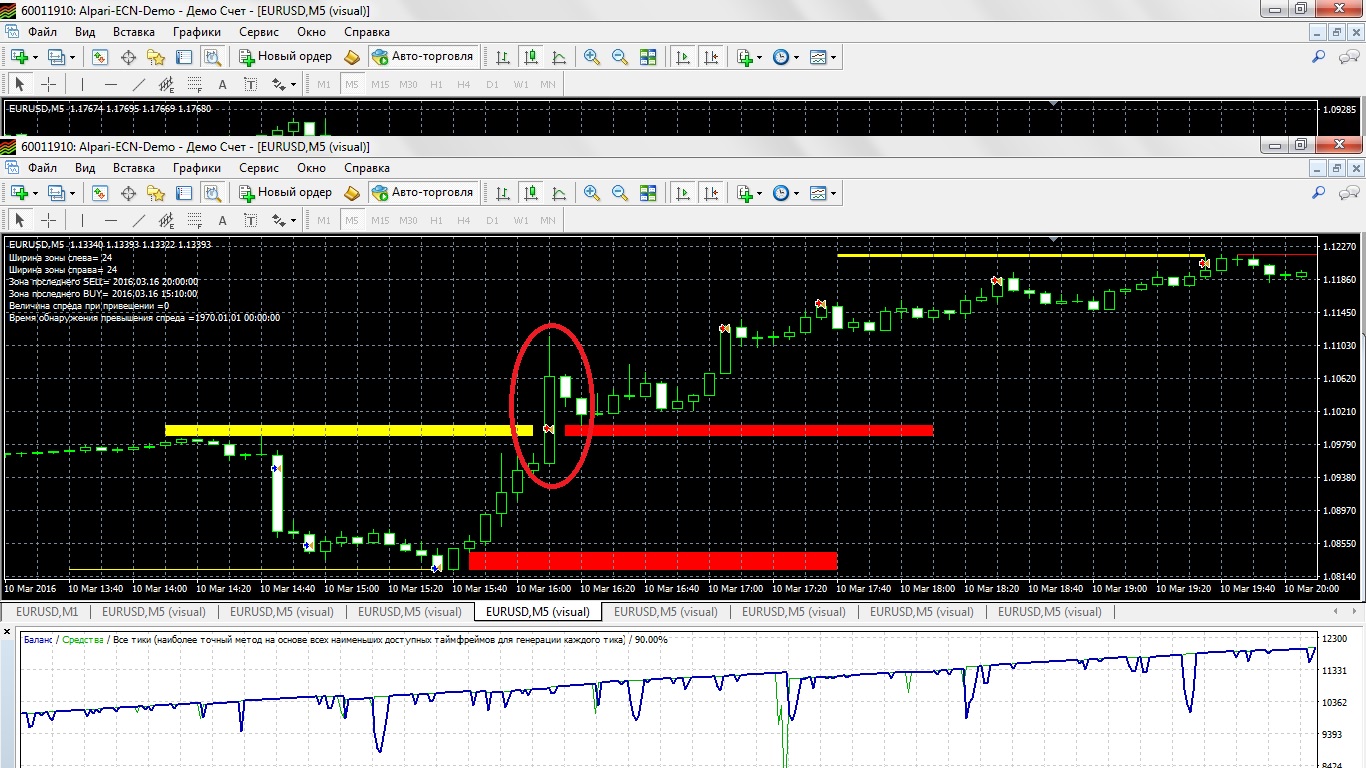Click the 'Ширина зоны слева= 24' chart text
The image size is (1366, 768).
62,257
